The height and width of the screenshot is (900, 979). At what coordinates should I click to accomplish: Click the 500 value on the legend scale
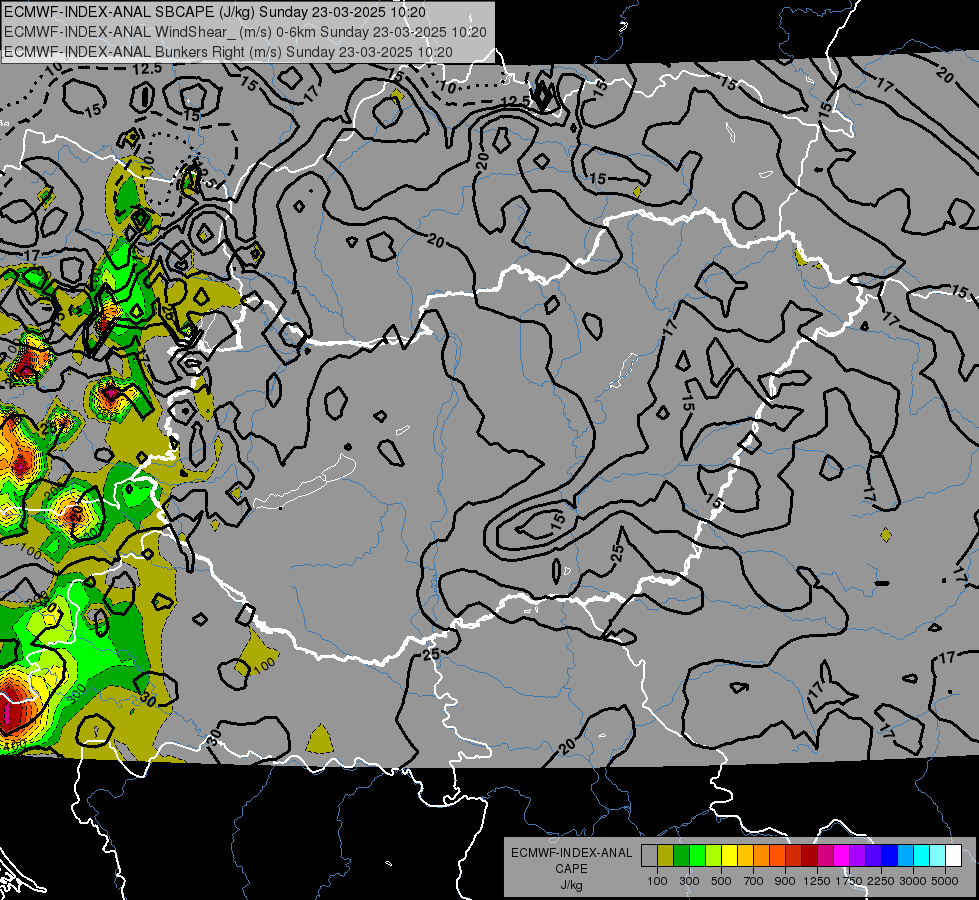coord(721,881)
